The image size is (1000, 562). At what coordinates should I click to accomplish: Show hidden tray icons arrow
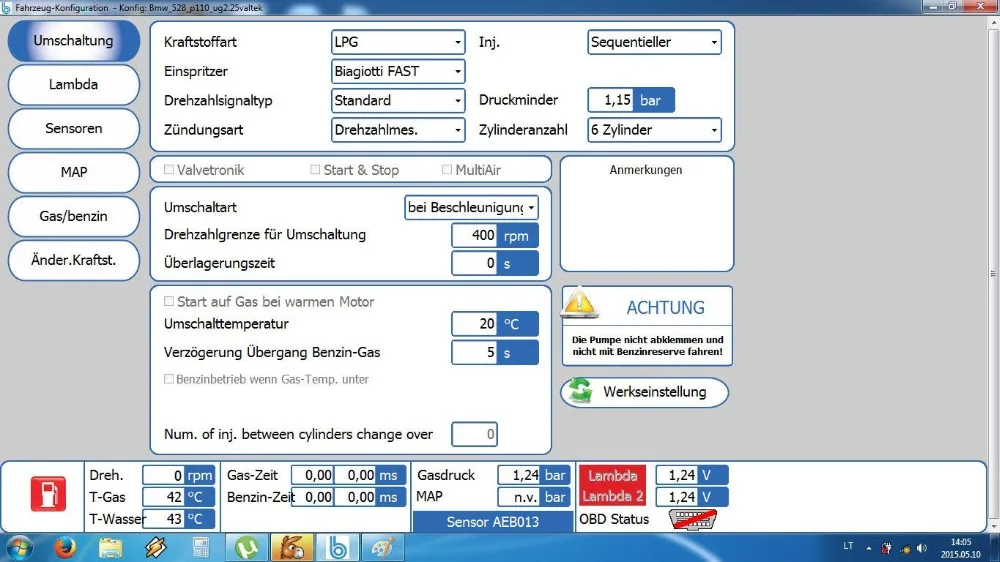click(869, 548)
